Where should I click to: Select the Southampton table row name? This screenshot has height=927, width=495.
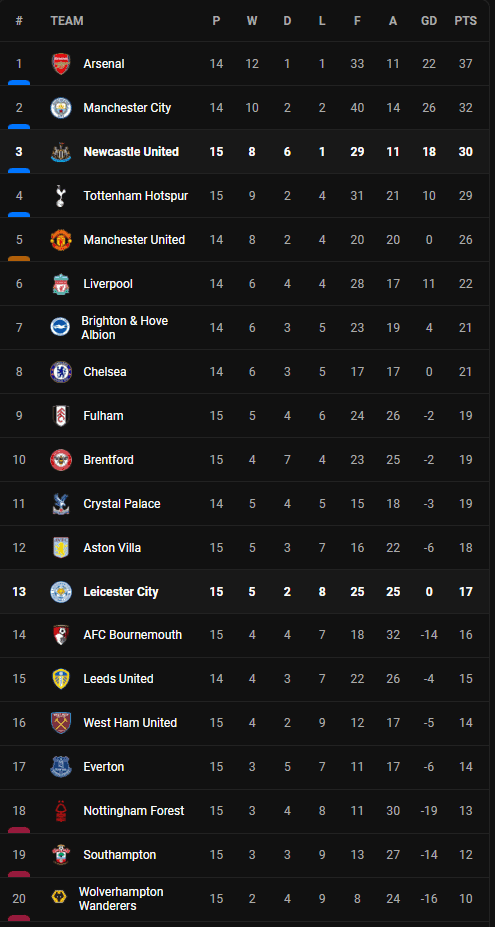[119, 854]
